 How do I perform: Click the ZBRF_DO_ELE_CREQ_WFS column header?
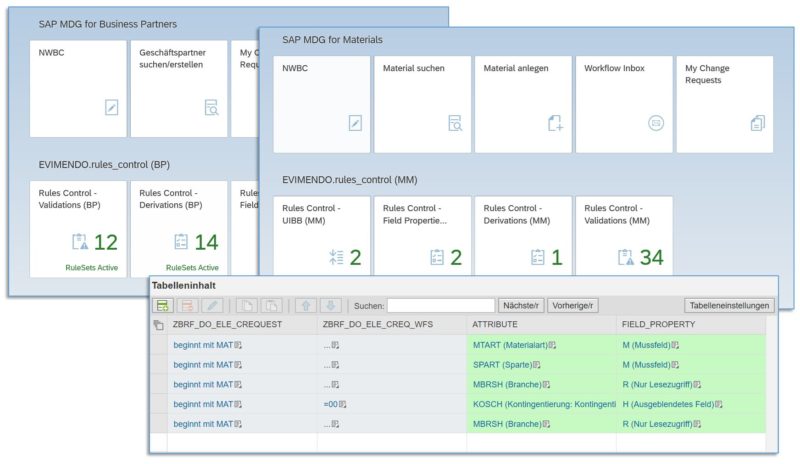pos(391,325)
